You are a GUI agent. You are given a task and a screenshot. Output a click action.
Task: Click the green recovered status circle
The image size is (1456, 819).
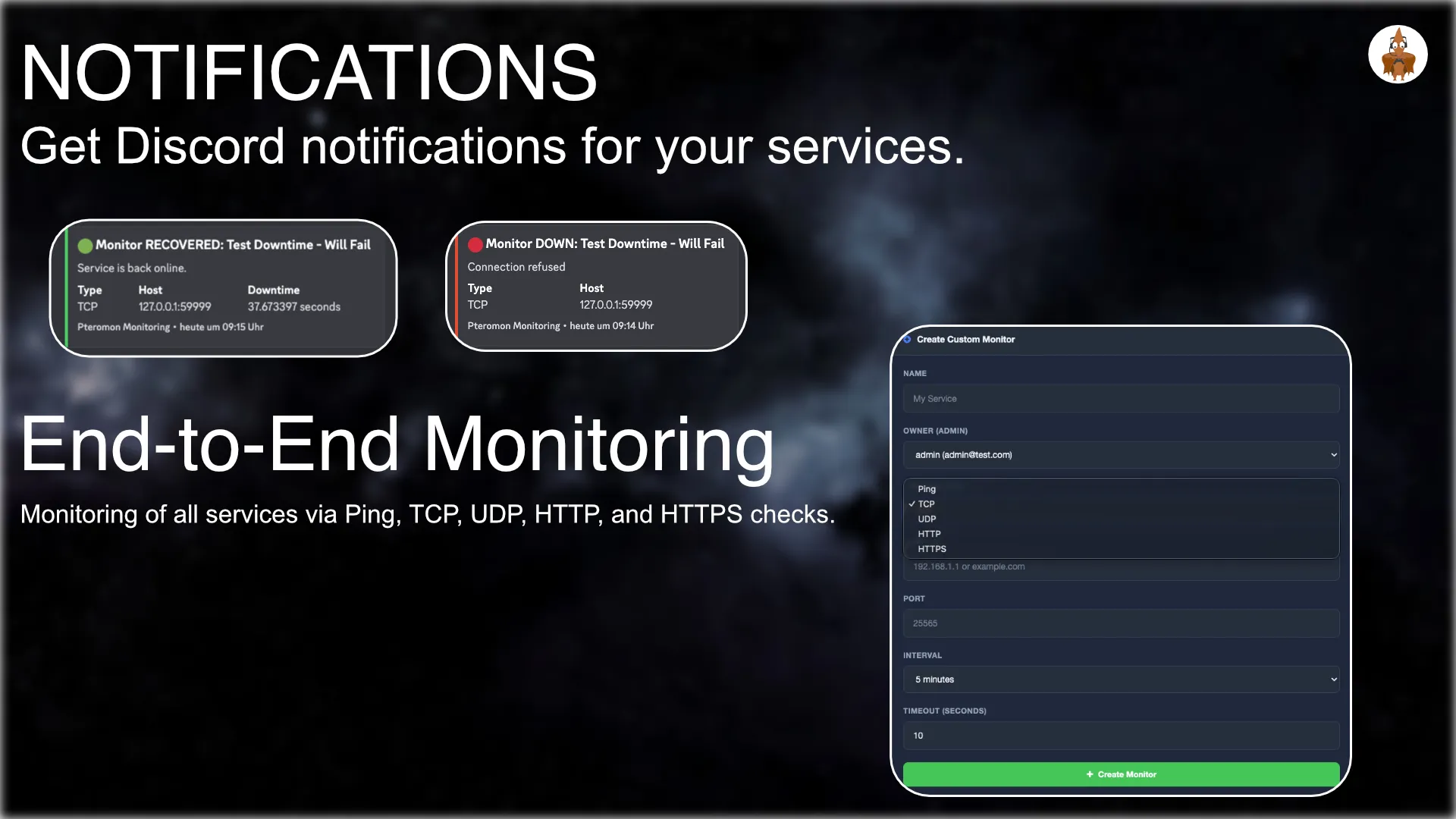85,246
